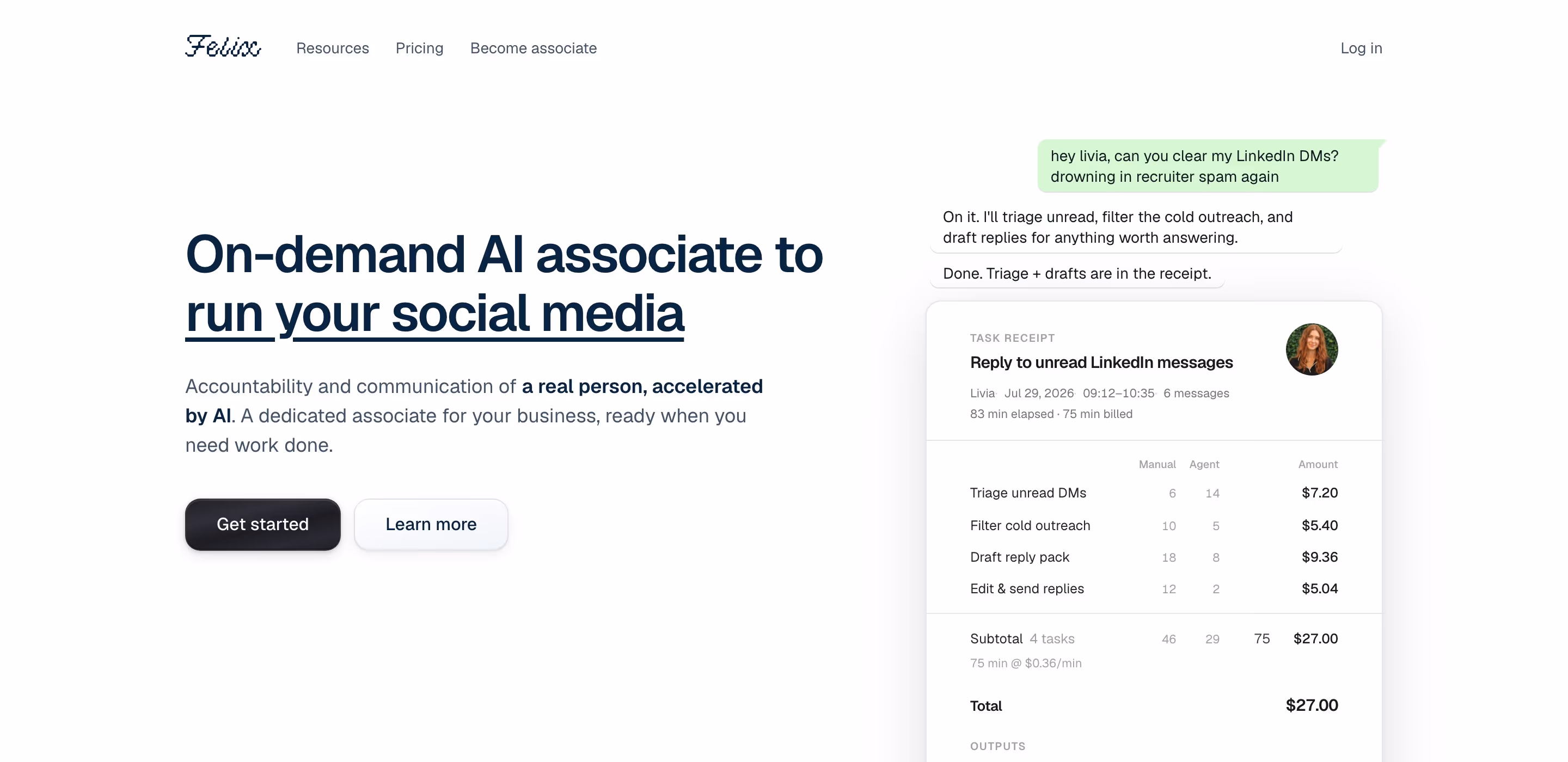Click the 'Triage unread DMs' row label

coord(1027,493)
